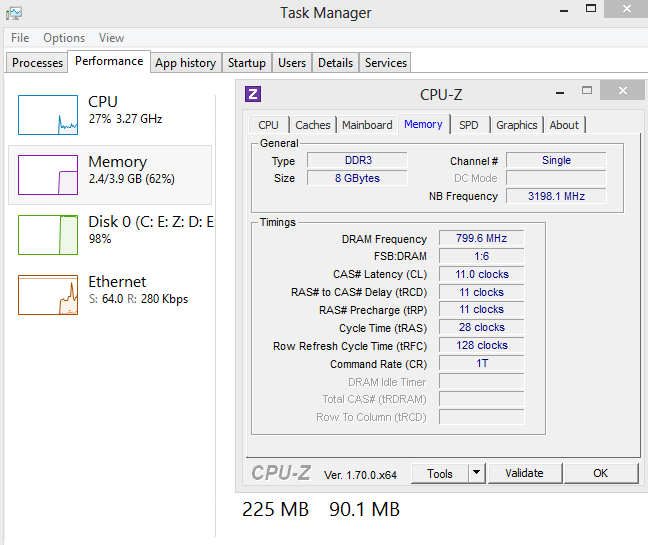Click the Memory 2.4/3.9 GB (62%) label
Viewport: 648px width, 545px height.
coord(131,170)
